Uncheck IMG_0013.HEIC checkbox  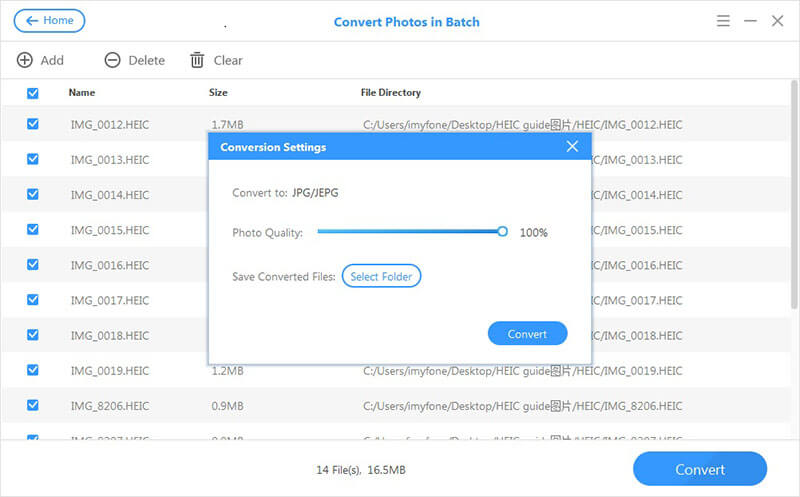(x=33, y=159)
